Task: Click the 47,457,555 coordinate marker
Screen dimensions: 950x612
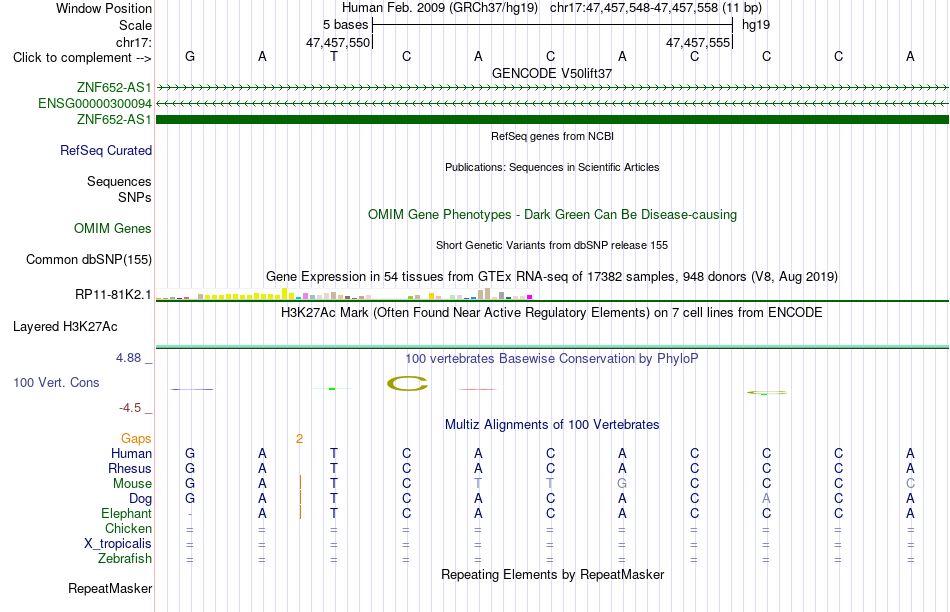Action: 698,42
